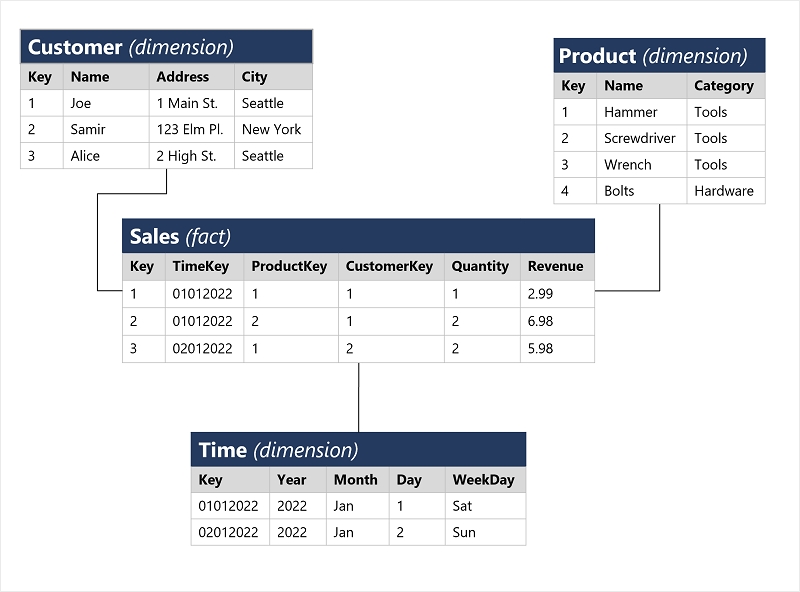
Task: Click the "Screwdriver" product name cell
Action: (639, 138)
